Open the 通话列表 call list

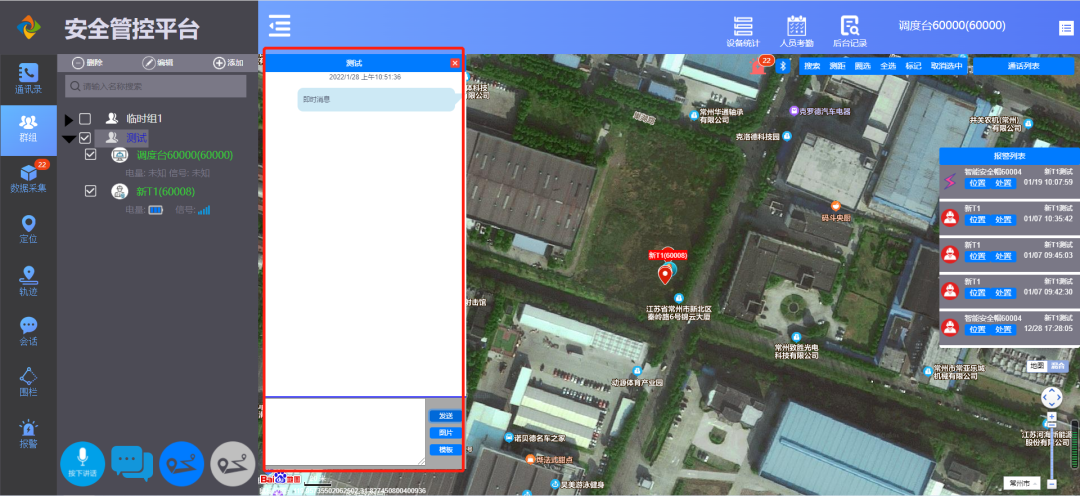click(1023, 66)
